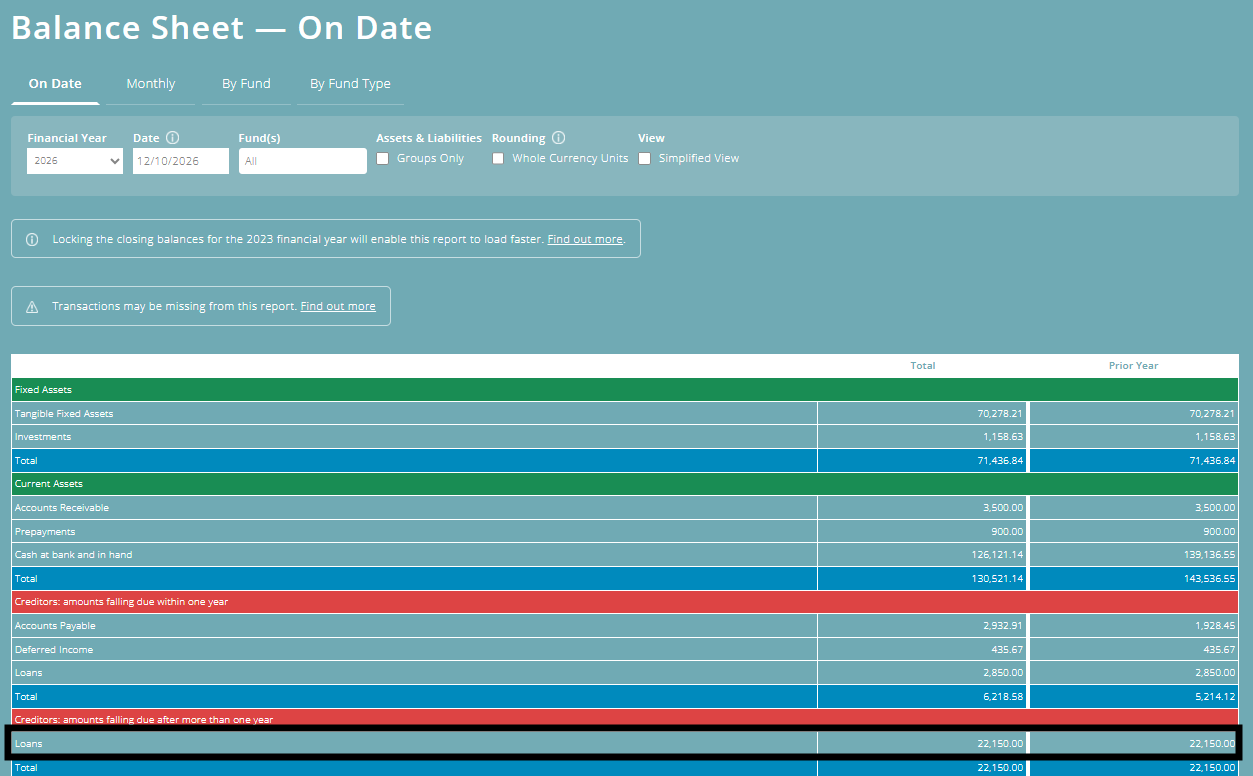Viewport: 1253px width, 776px height.
Task: Focus the Fund(s) input field
Action: 303,160
